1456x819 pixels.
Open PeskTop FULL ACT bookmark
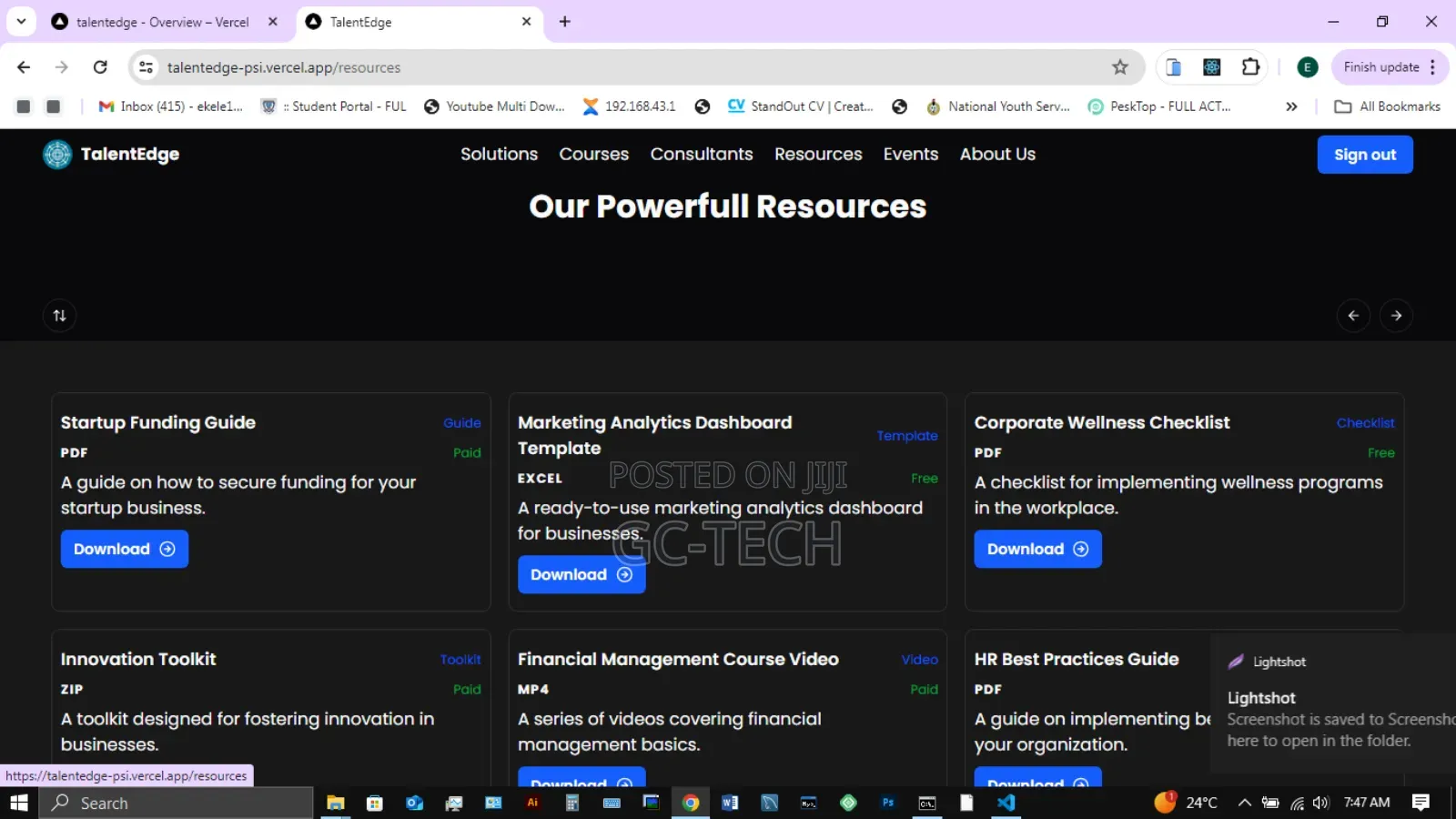[1159, 106]
